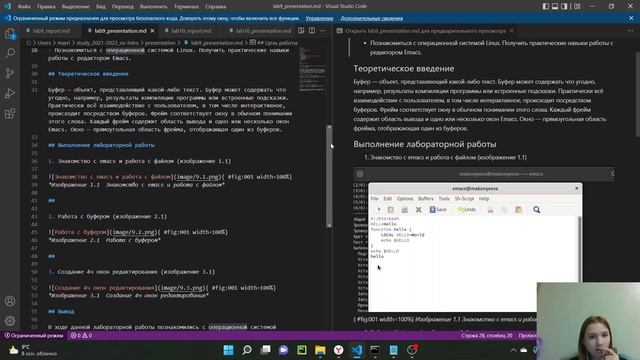This screenshot has height=360, width=640.
Task: Open the Выделение menu
Action: pyautogui.click(x=76, y=7)
